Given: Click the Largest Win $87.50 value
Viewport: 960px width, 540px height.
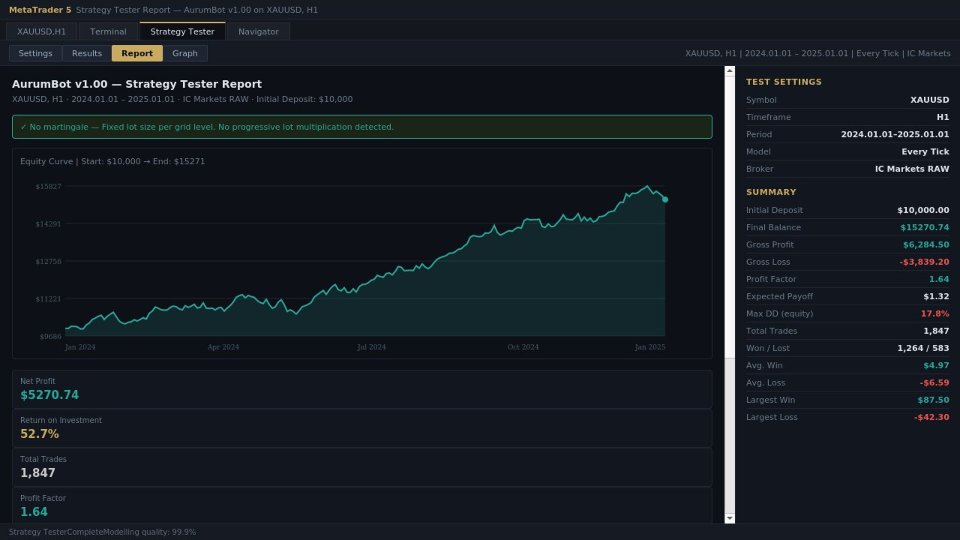Looking at the screenshot, I should pyautogui.click(x=934, y=400).
